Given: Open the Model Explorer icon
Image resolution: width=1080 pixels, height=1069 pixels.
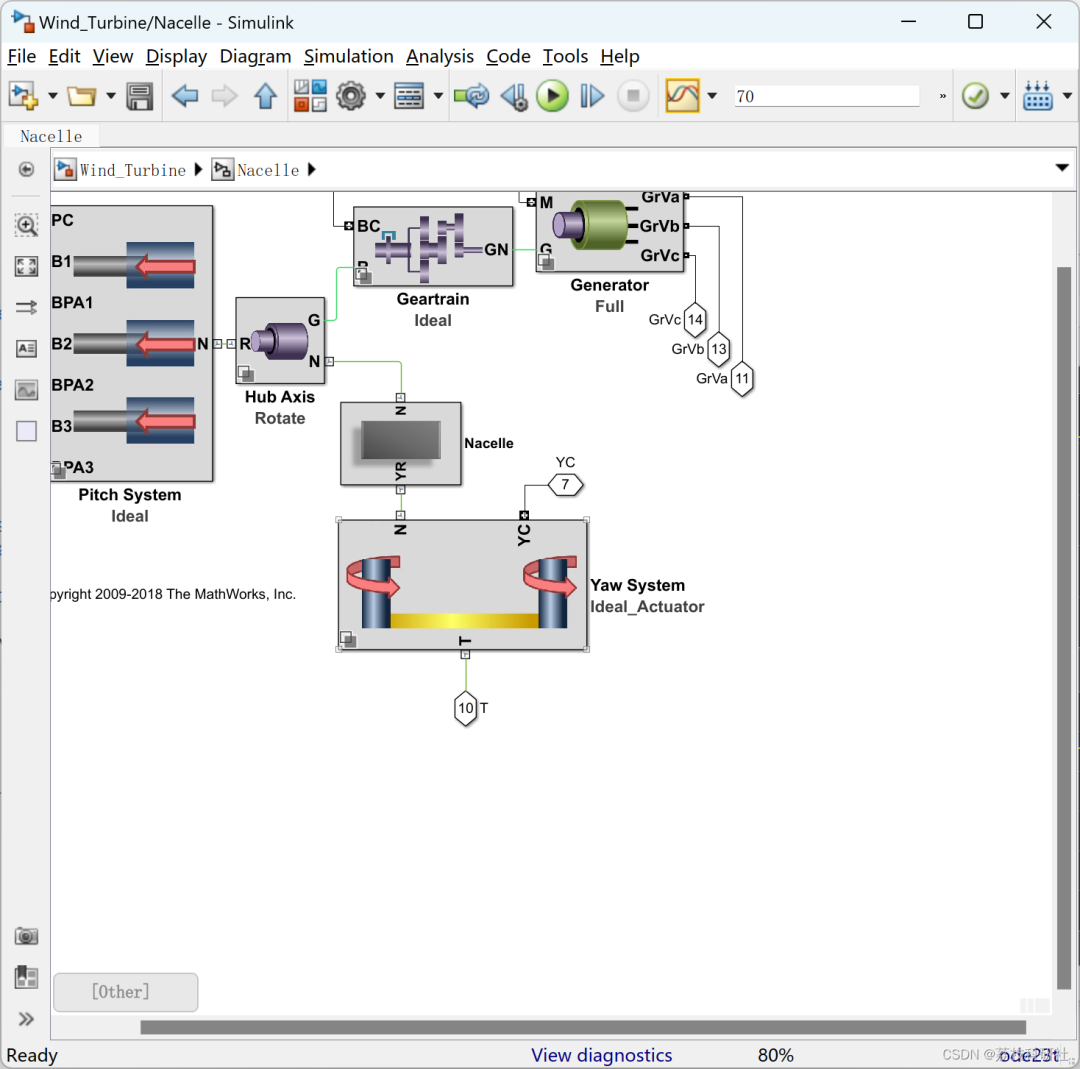Looking at the screenshot, I should (x=408, y=96).
